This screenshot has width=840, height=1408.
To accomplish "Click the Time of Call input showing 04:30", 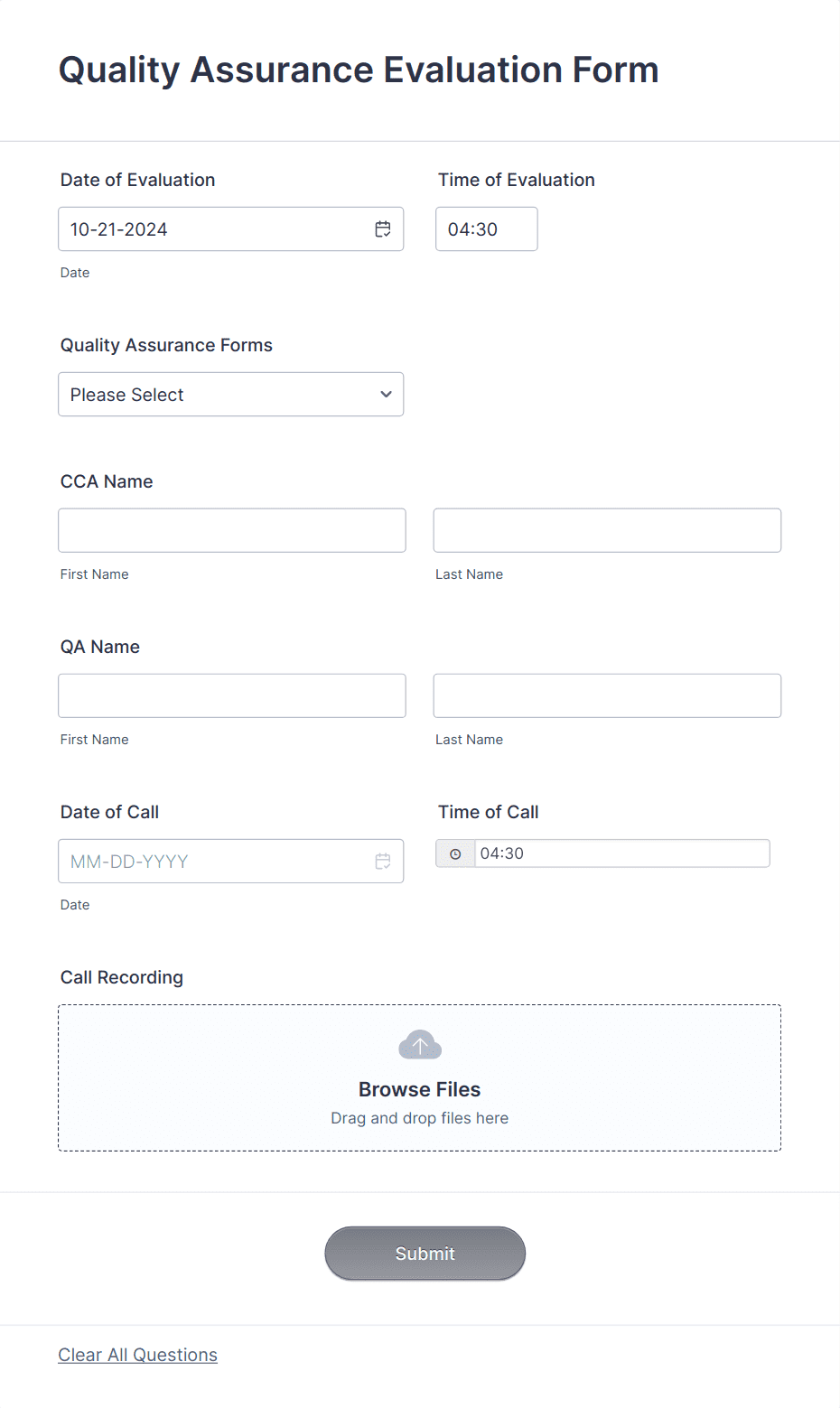I will [622, 853].
